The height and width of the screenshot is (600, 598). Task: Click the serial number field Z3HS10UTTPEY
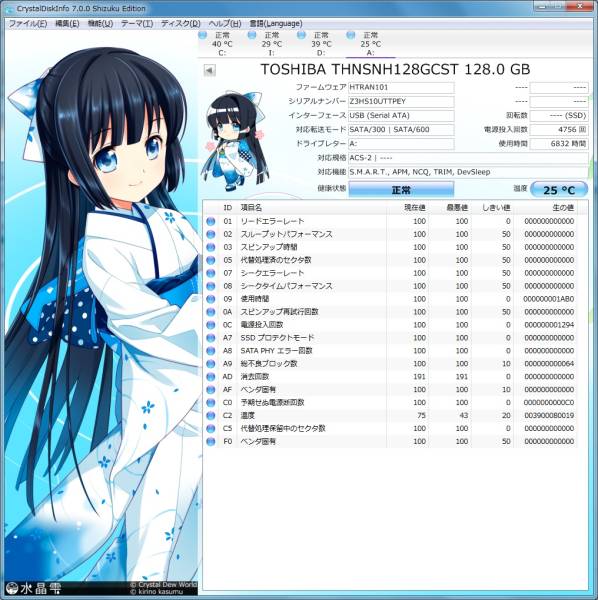pyautogui.click(x=401, y=101)
